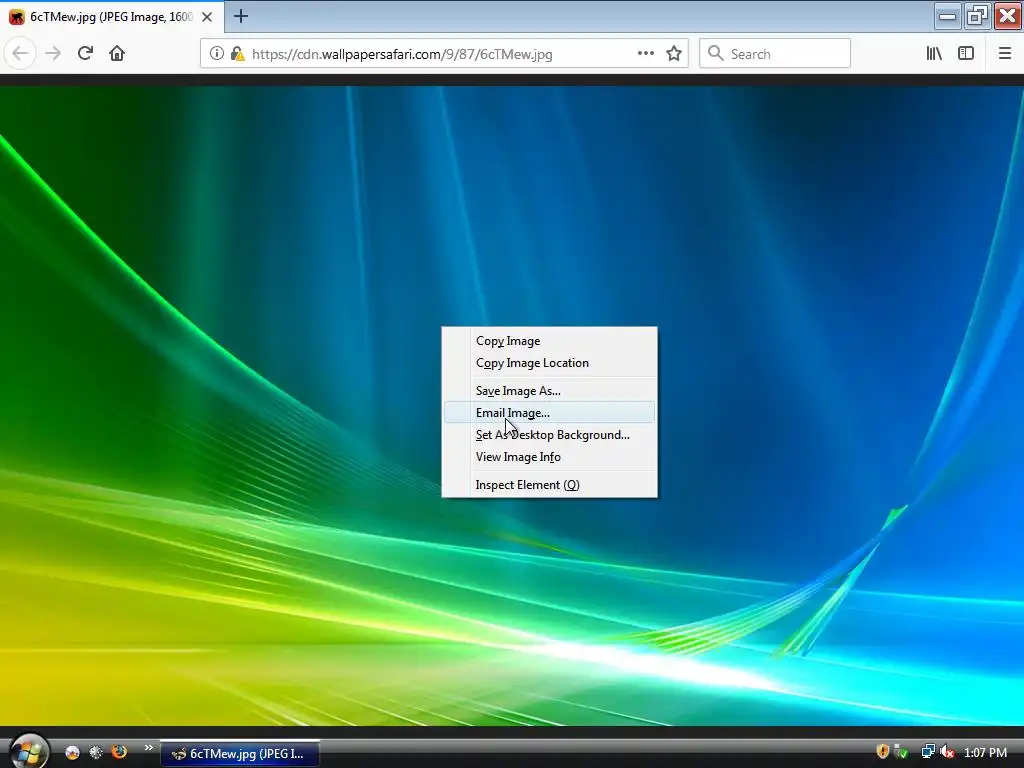Open the network tray icon
This screenshot has width=1024, height=768.
[x=927, y=752]
